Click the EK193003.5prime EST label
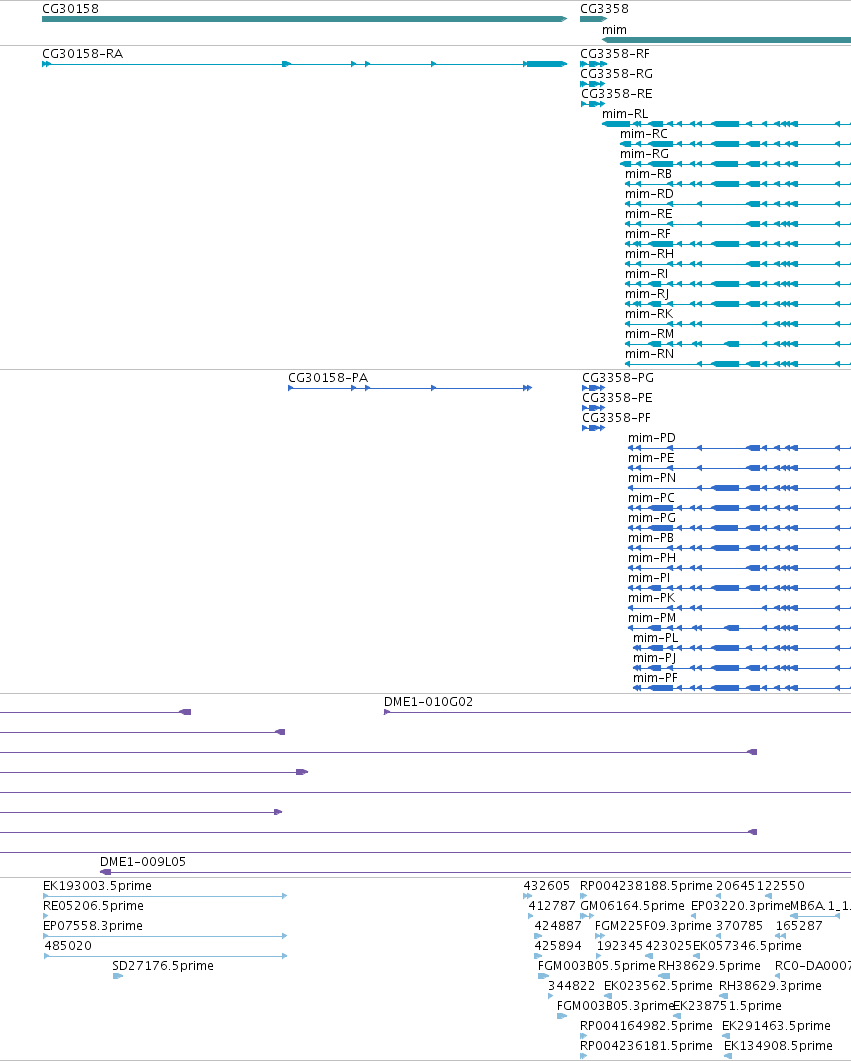Viewport: 851px width, 1061px height. [97, 886]
